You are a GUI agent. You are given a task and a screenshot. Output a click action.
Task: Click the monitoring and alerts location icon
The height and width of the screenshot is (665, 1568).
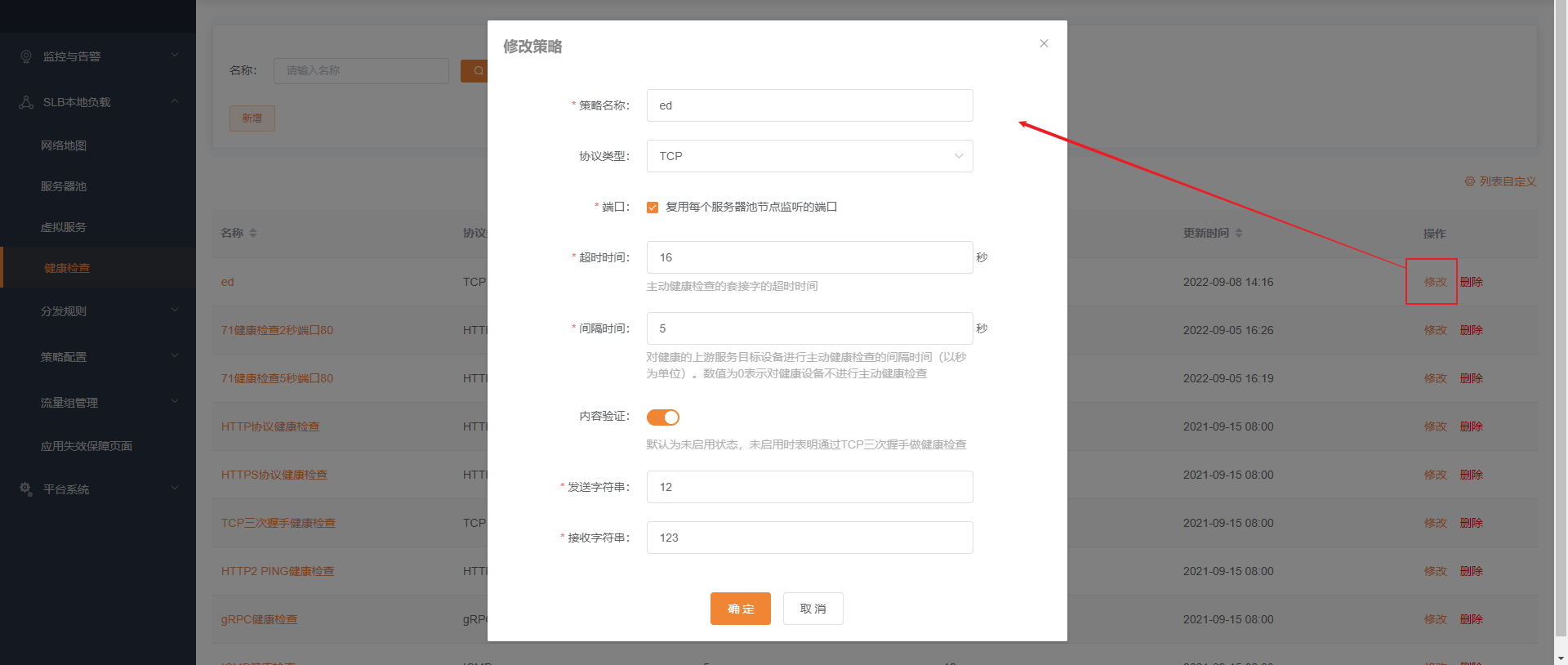point(26,56)
